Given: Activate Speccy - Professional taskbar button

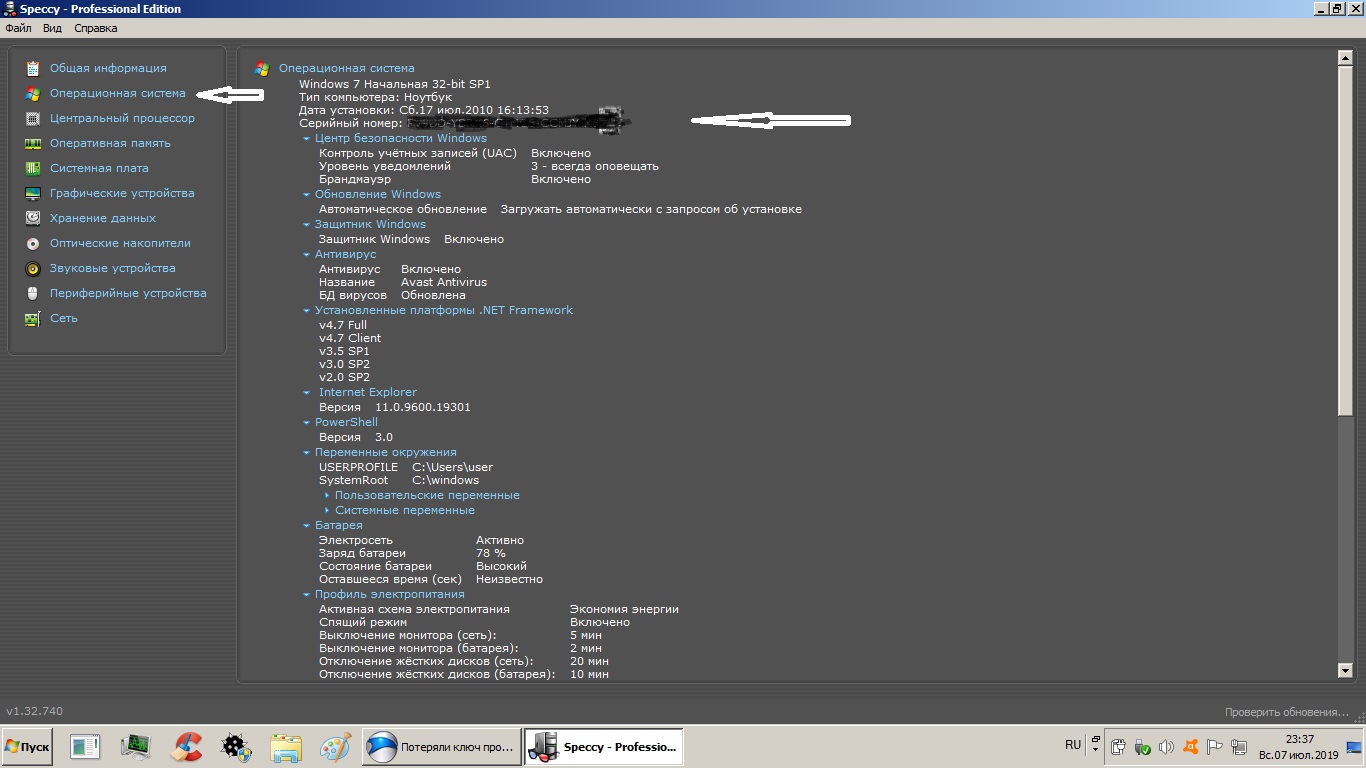Looking at the screenshot, I should 603,747.
